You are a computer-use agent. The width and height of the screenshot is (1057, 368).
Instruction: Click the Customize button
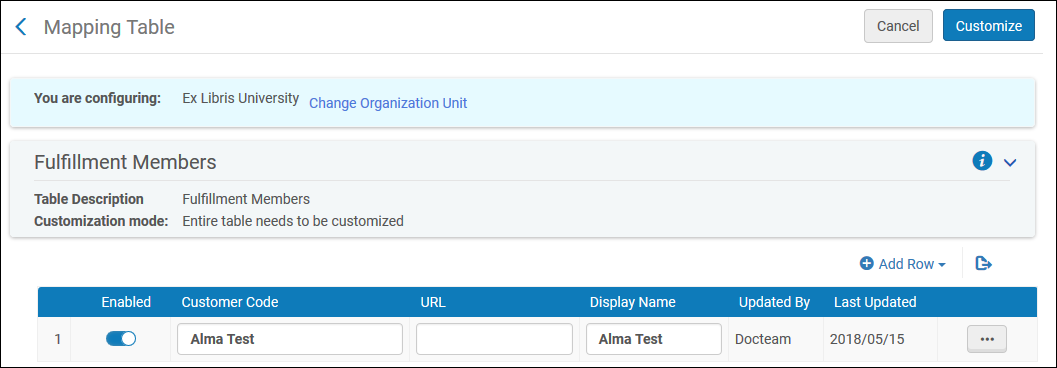[989, 26]
